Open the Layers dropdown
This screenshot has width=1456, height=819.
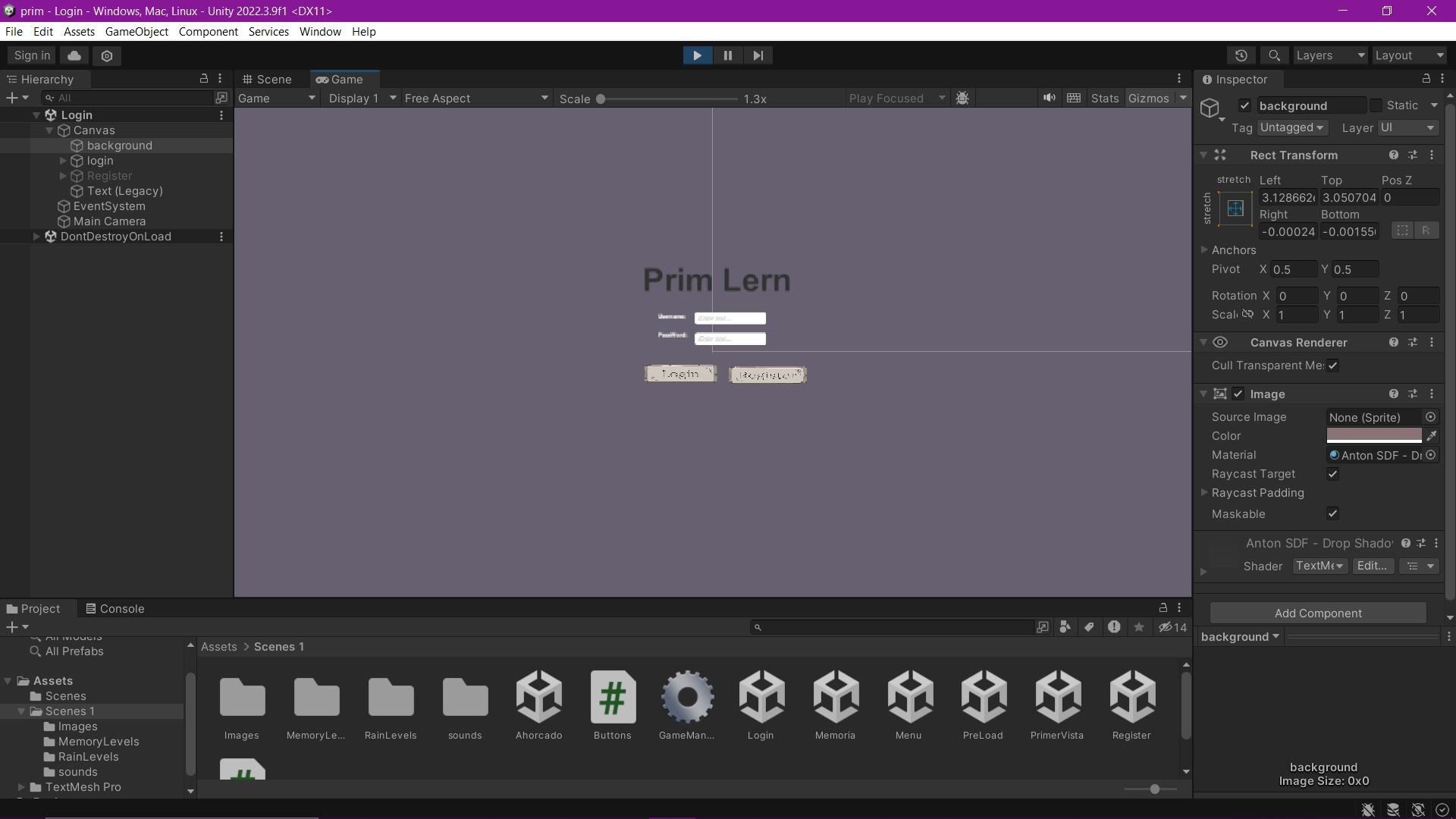pyautogui.click(x=1329, y=55)
